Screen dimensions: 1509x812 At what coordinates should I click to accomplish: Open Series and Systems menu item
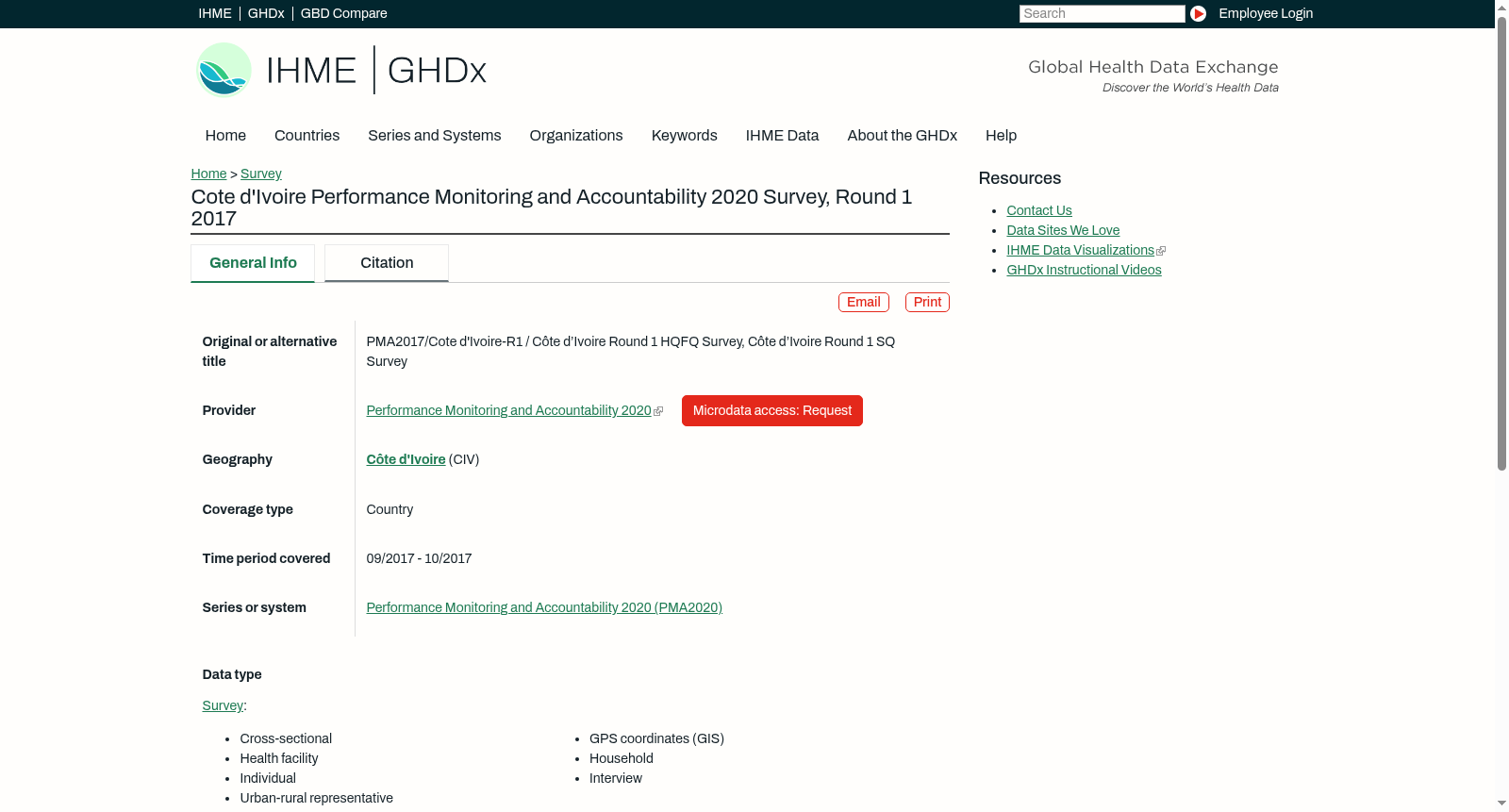pyautogui.click(x=434, y=136)
